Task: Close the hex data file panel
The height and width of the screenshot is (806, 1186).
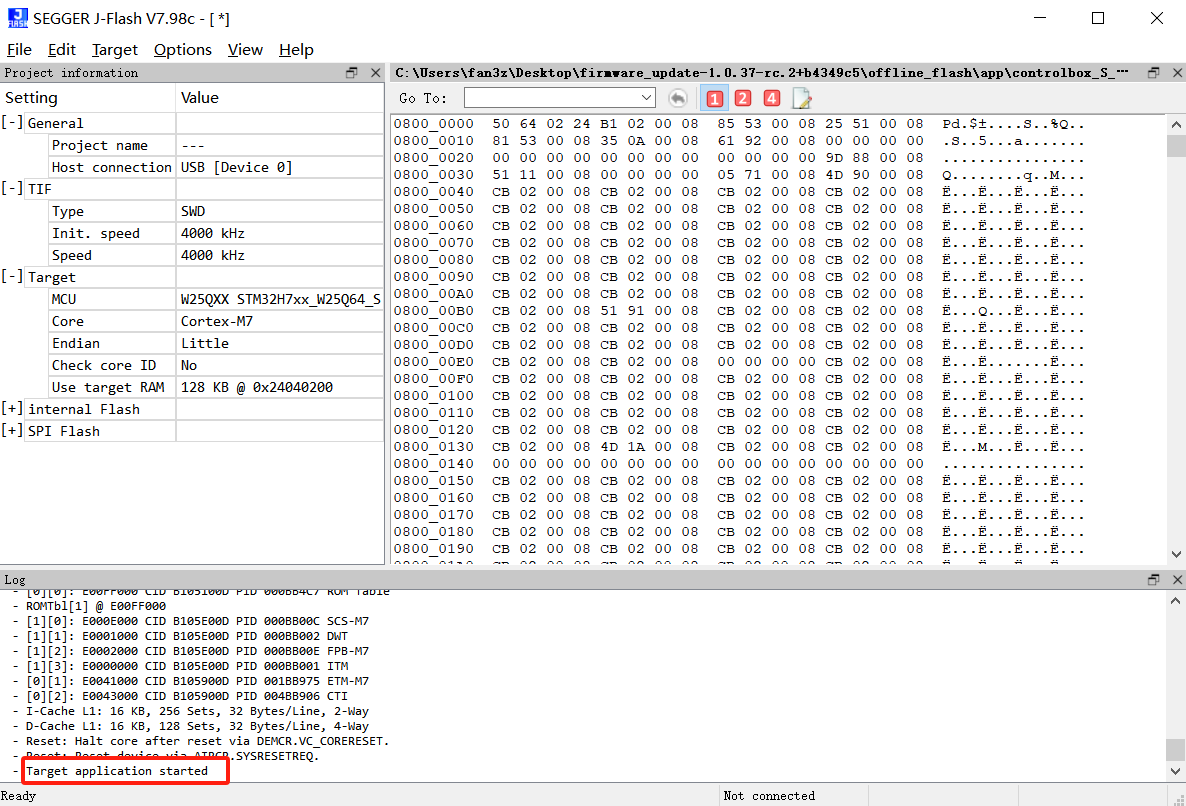Action: pyautogui.click(x=1177, y=73)
